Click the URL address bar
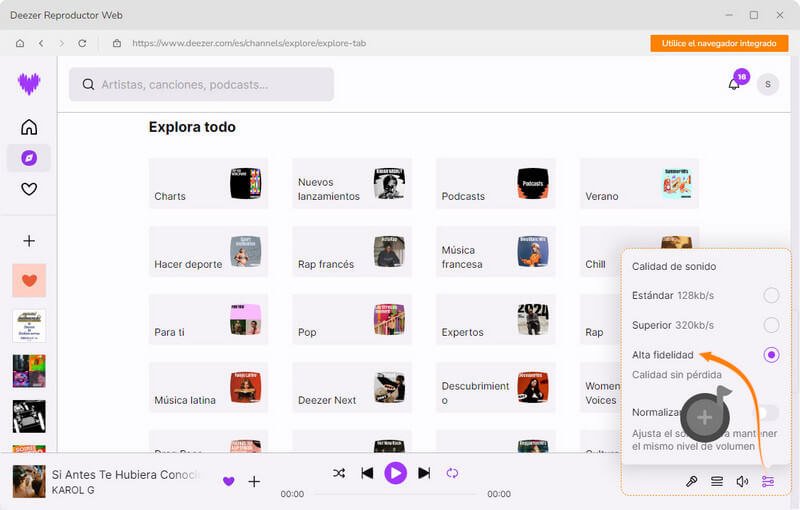 249,43
